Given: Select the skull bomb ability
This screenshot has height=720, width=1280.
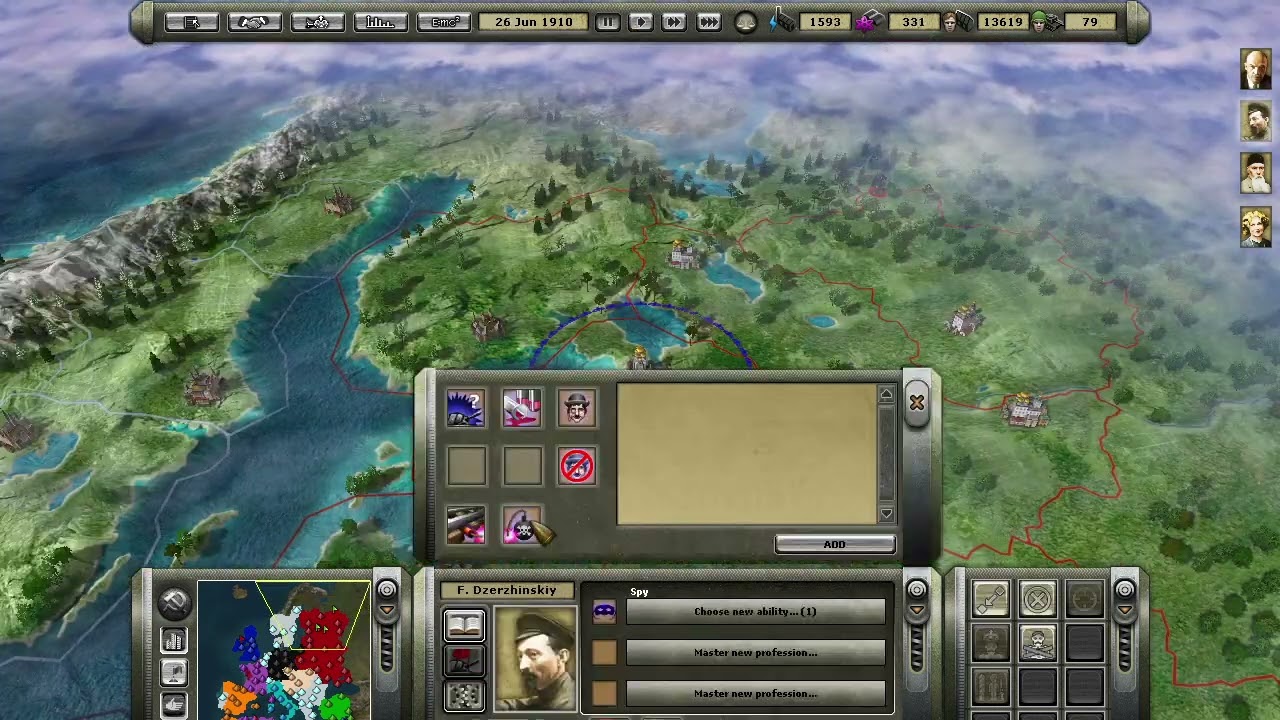Looking at the screenshot, I should tap(522, 526).
